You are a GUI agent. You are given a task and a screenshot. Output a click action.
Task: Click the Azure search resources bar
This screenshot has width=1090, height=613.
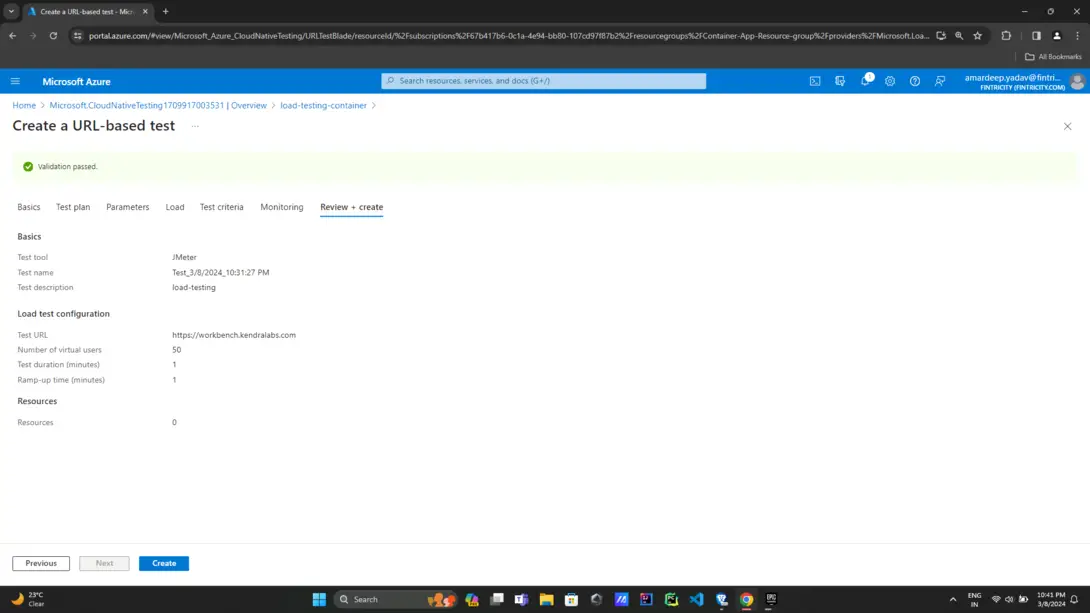[x=543, y=81]
